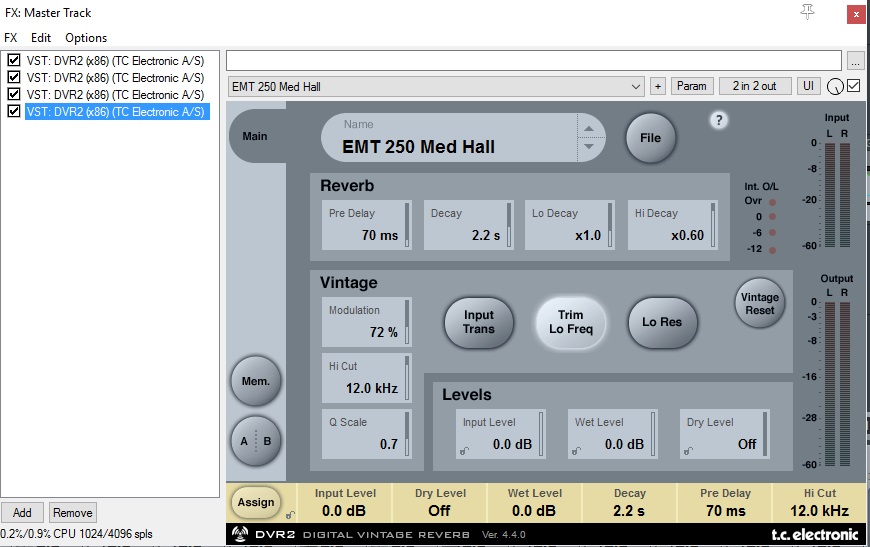Click the Add button
This screenshot has height=547, width=870.
pos(22,513)
